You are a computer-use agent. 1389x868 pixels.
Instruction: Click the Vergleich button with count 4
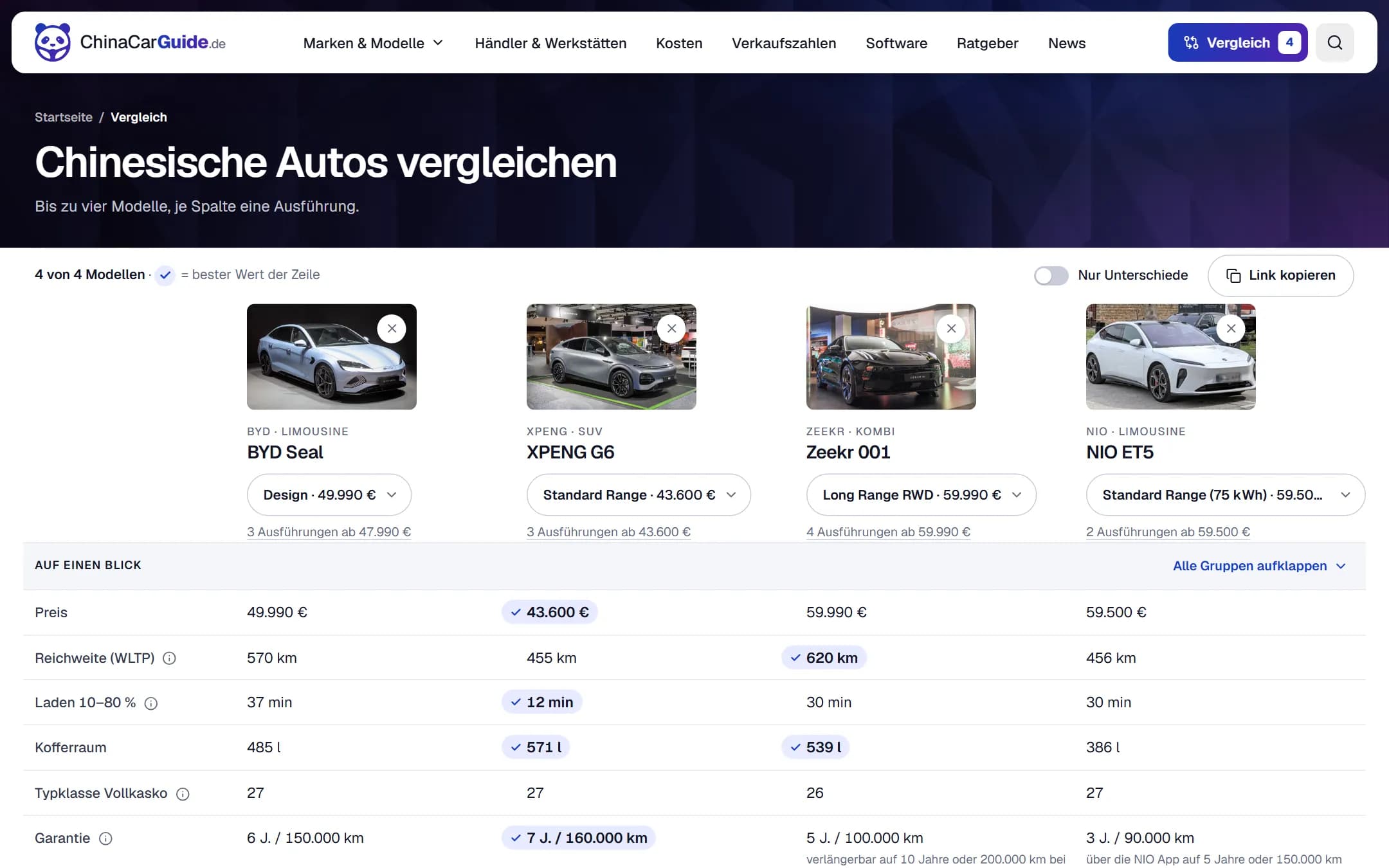click(x=1237, y=42)
